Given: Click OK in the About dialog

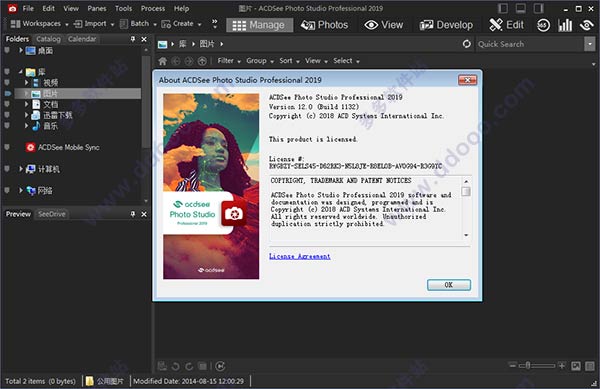Looking at the screenshot, I should pyautogui.click(x=449, y=285).
